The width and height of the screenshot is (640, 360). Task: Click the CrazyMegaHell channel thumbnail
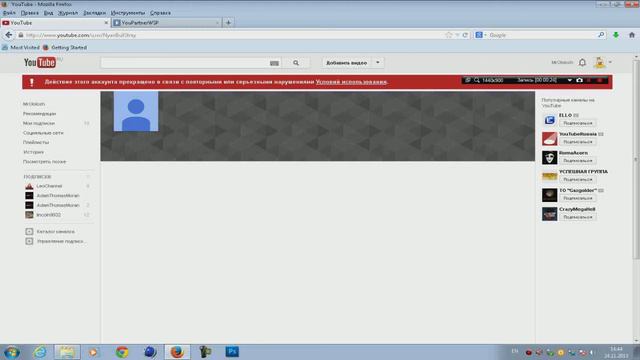pyautogui.click(x=549, y=213)
